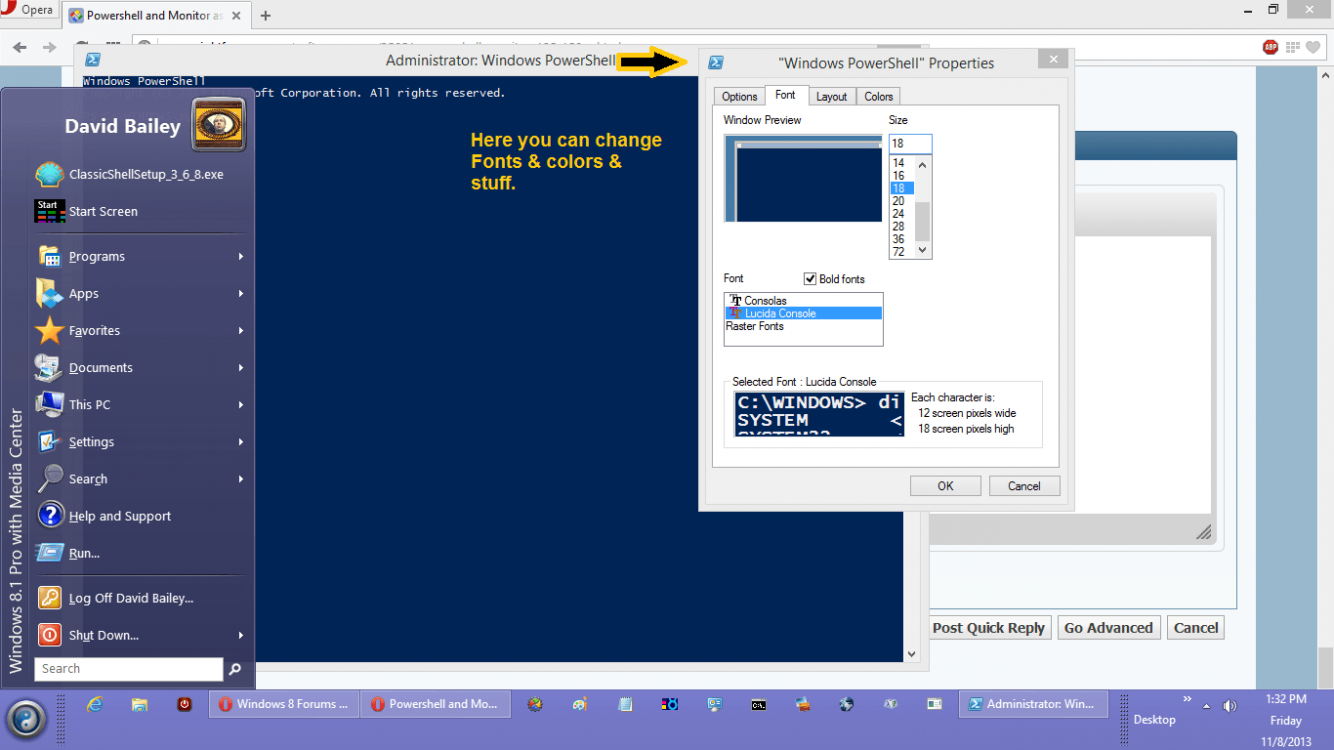Click the heart bookmark icon in Opera
The height and width of the screenshot is (750, 1334).
coord(1313,47)
